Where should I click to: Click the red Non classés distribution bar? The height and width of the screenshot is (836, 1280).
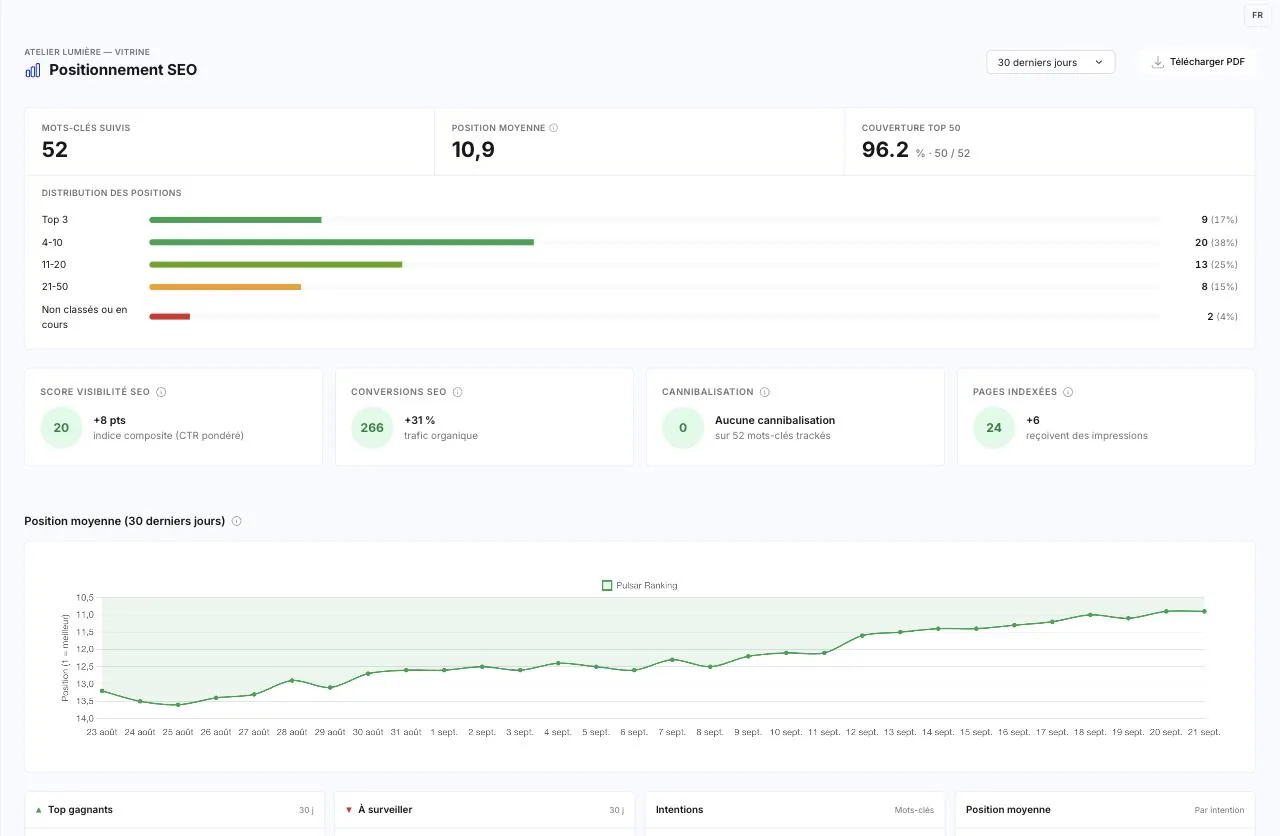point(169,317)
